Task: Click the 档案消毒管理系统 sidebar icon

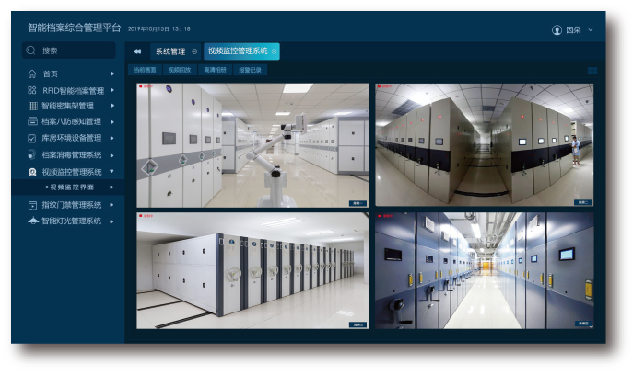Action: (x=32, y=155)
